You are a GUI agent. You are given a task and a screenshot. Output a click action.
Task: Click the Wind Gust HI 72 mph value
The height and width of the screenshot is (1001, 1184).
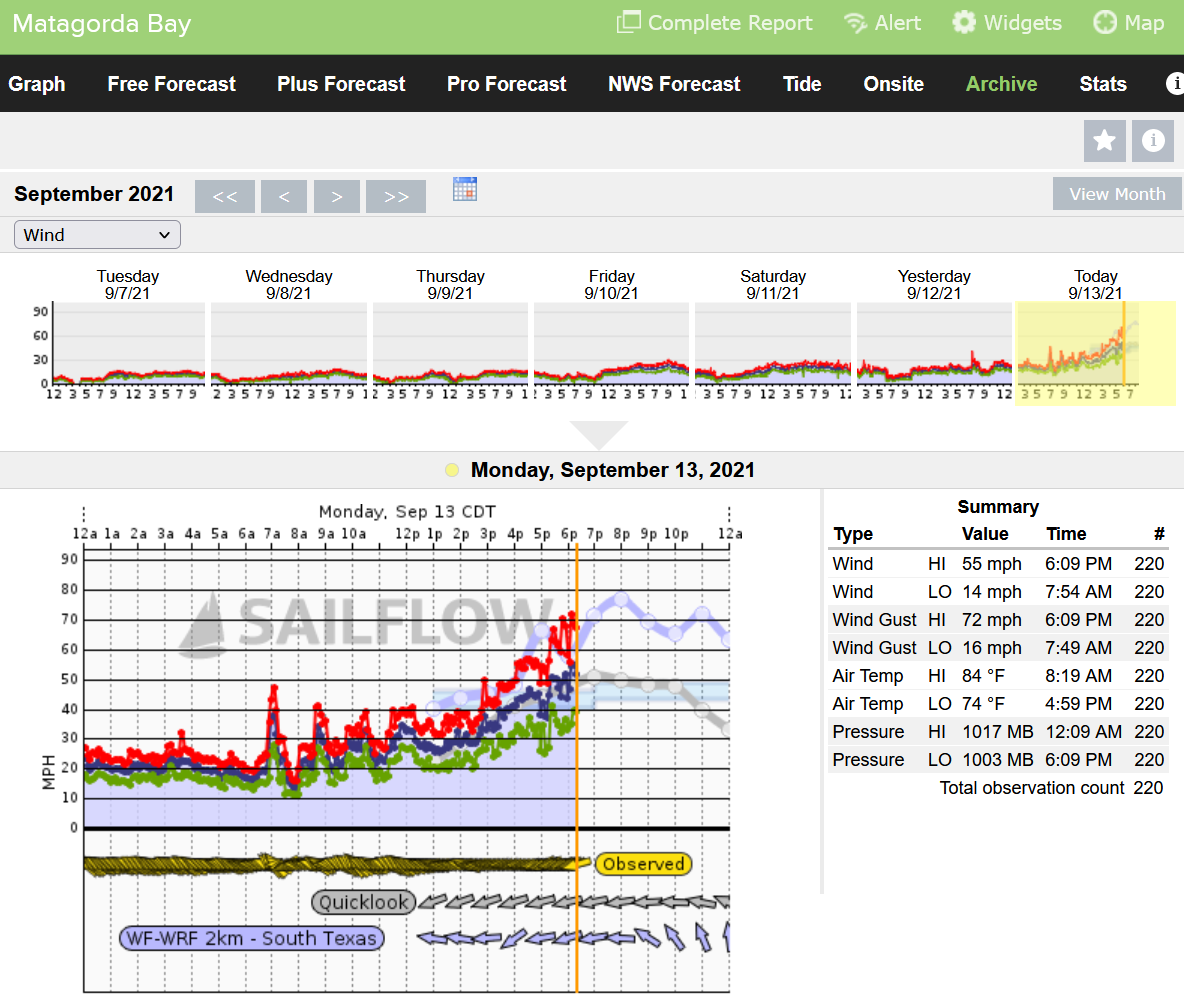point(991,620)
